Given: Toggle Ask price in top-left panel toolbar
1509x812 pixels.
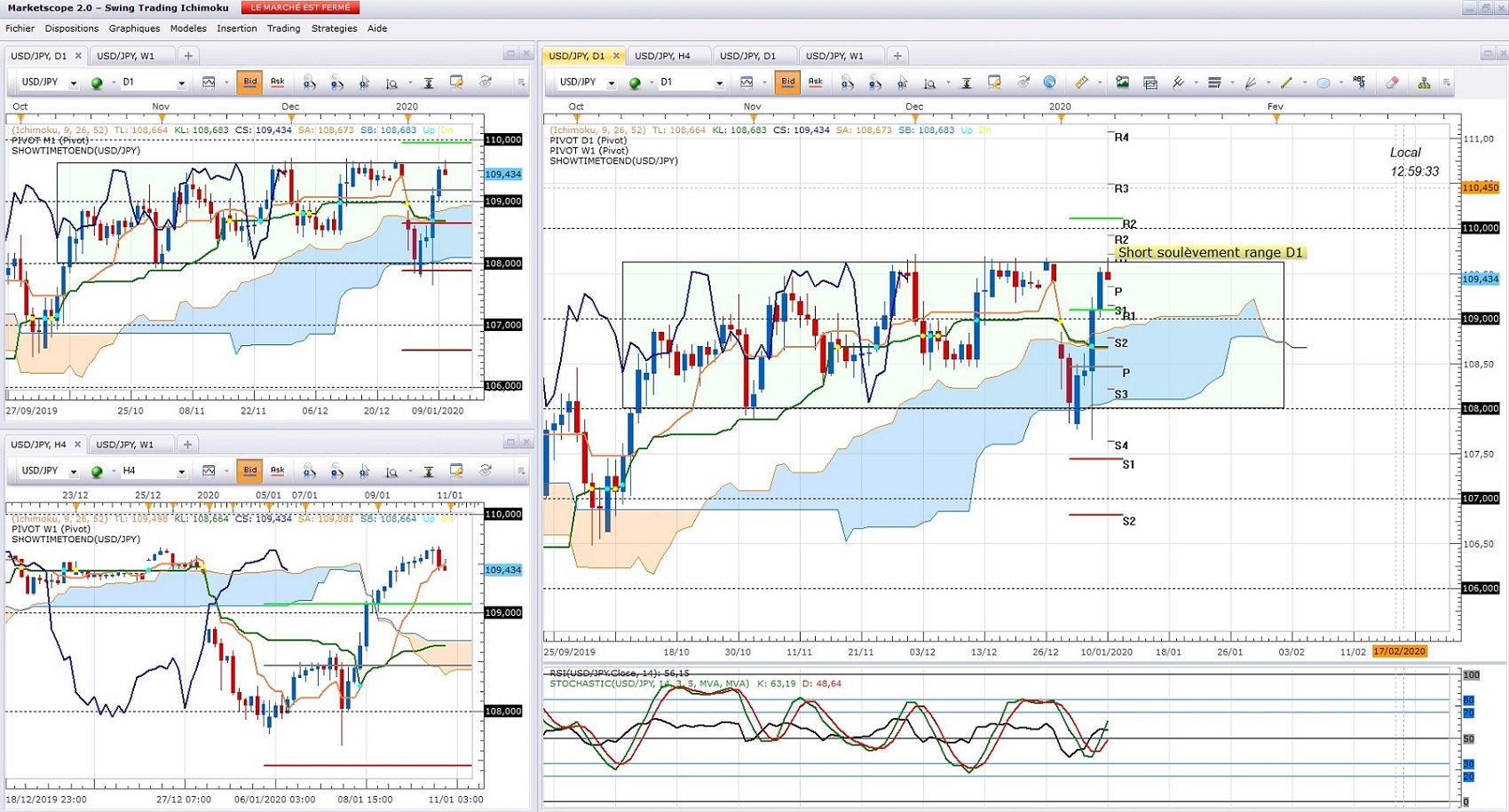Looking at the screenshot, I should click(278, 83).
